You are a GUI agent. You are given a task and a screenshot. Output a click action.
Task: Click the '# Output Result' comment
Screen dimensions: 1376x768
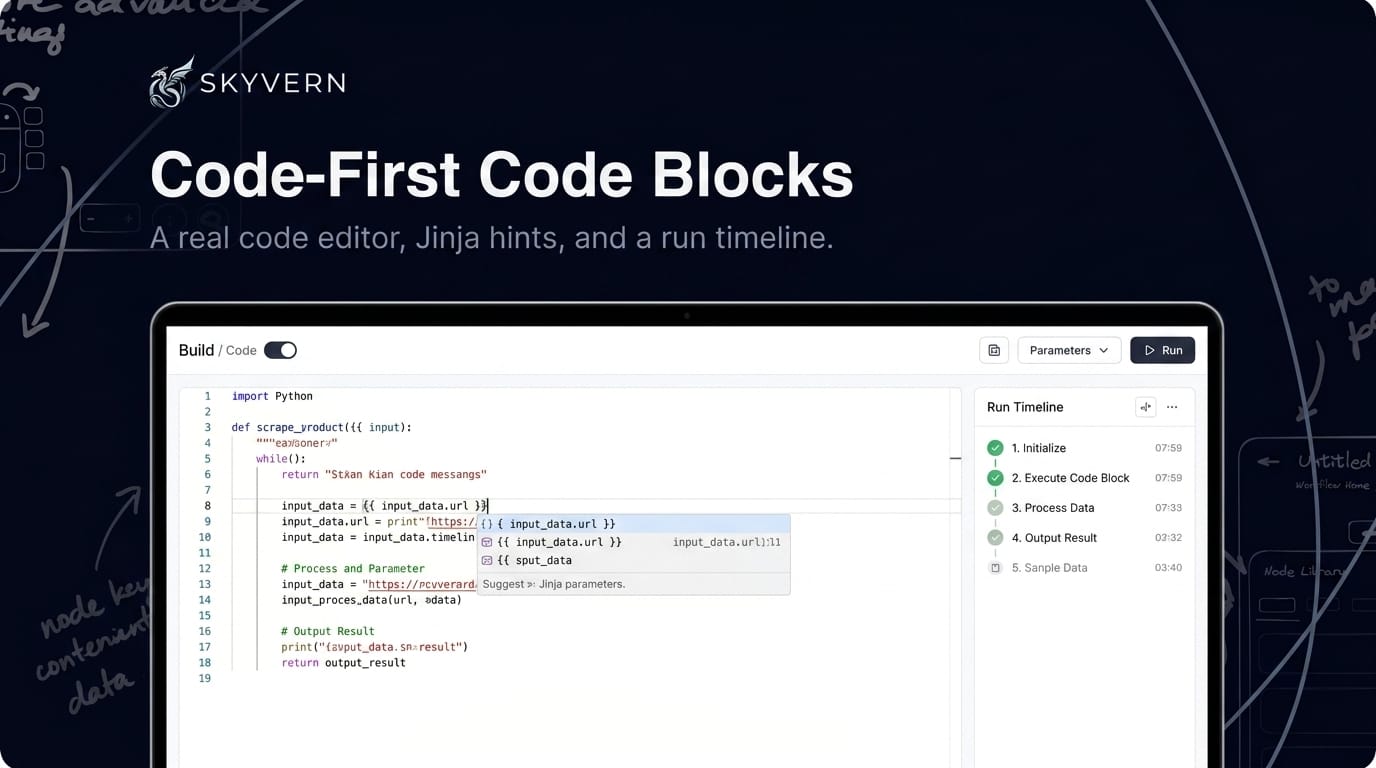(328, 631)
